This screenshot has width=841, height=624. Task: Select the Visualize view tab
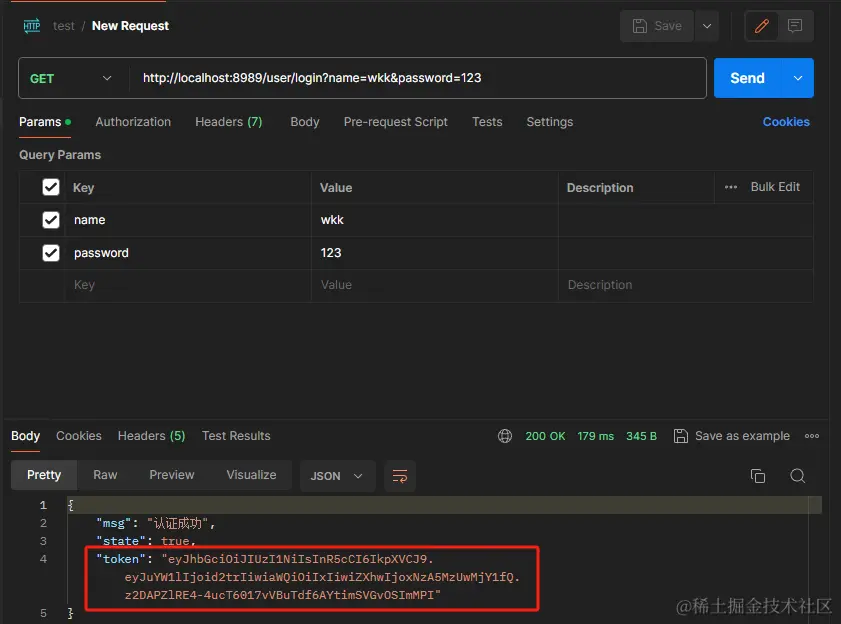coord(251,475)
